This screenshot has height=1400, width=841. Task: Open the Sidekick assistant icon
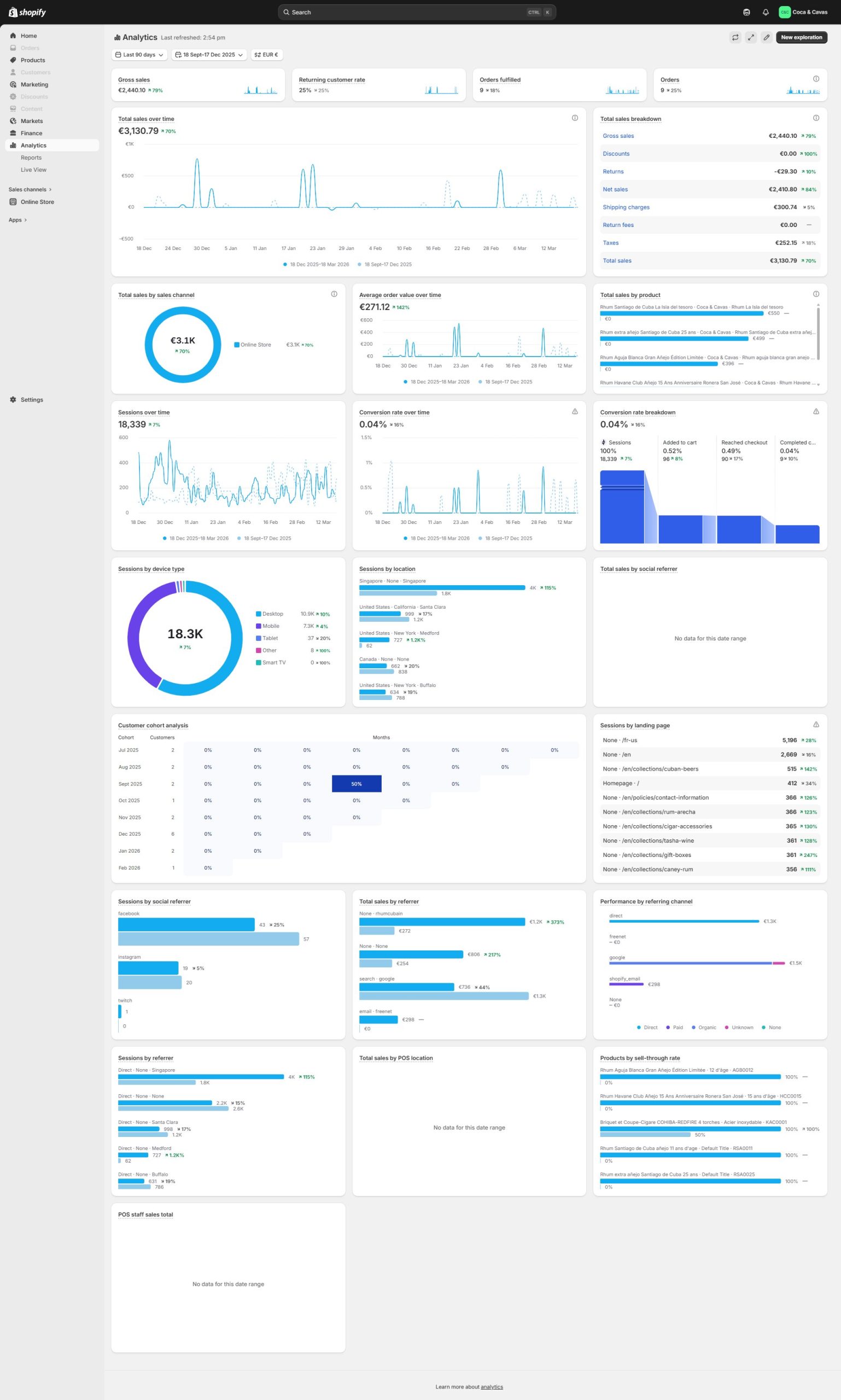coord(746,12)
